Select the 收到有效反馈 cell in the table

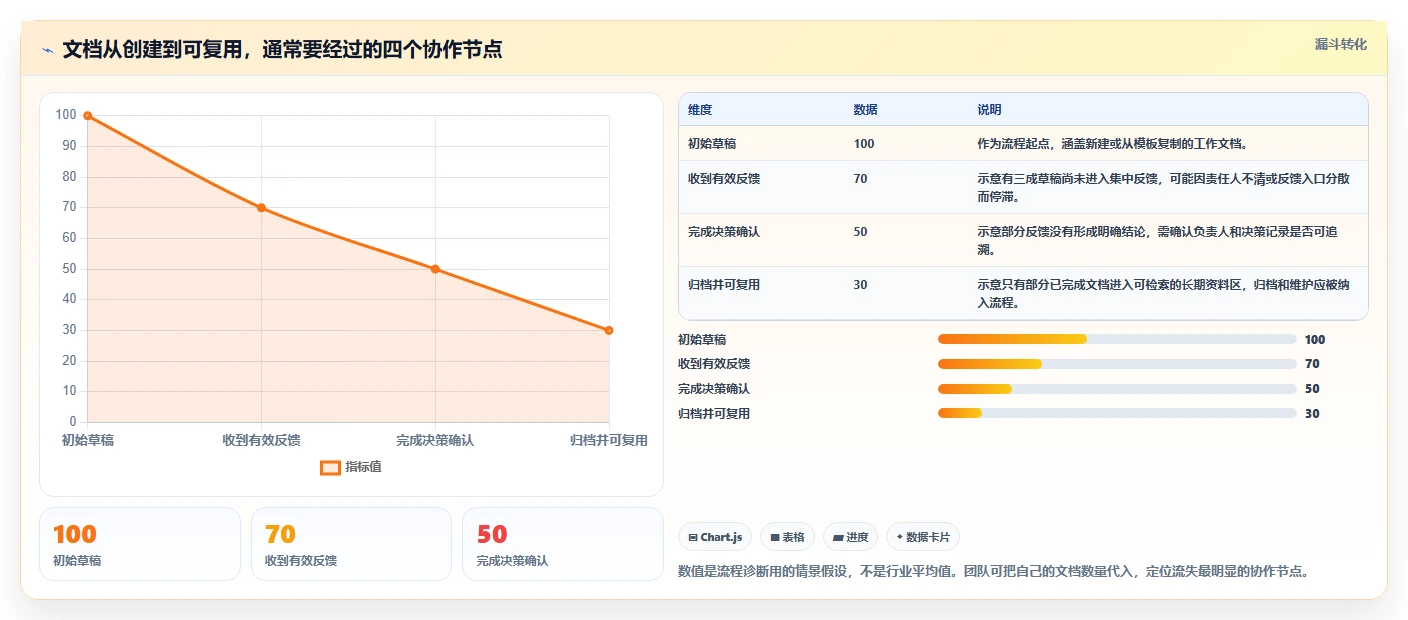(x=724, y=179)
